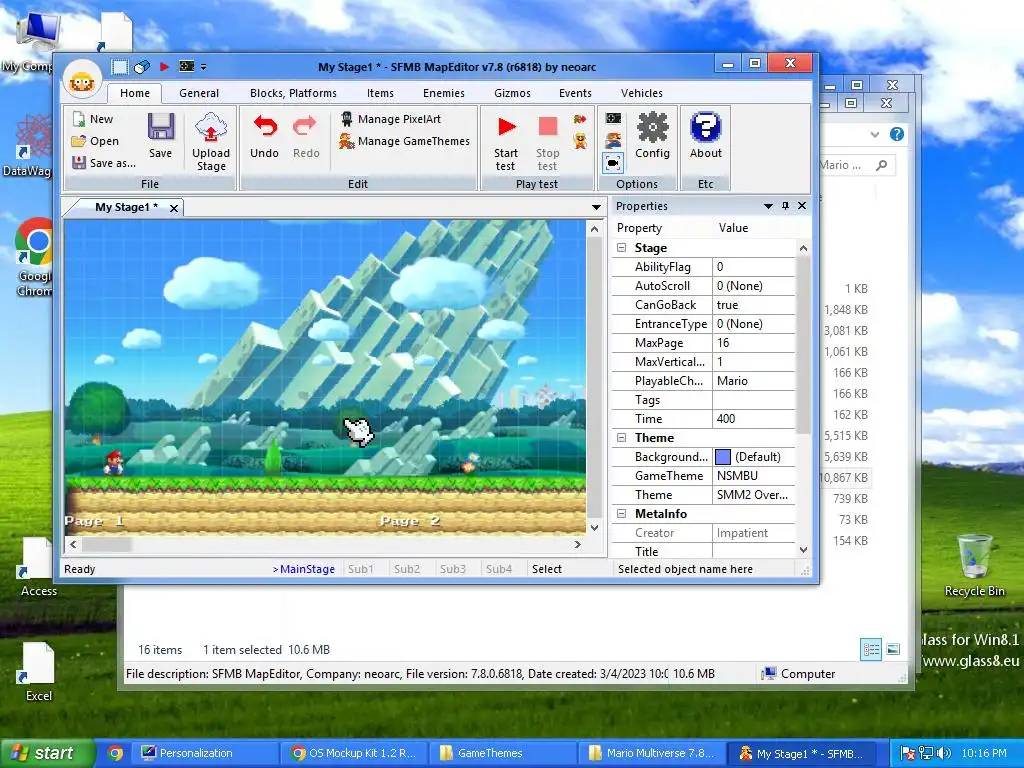Open the Windows start button
Screen dimensions: 1024x768
(46, 753)
